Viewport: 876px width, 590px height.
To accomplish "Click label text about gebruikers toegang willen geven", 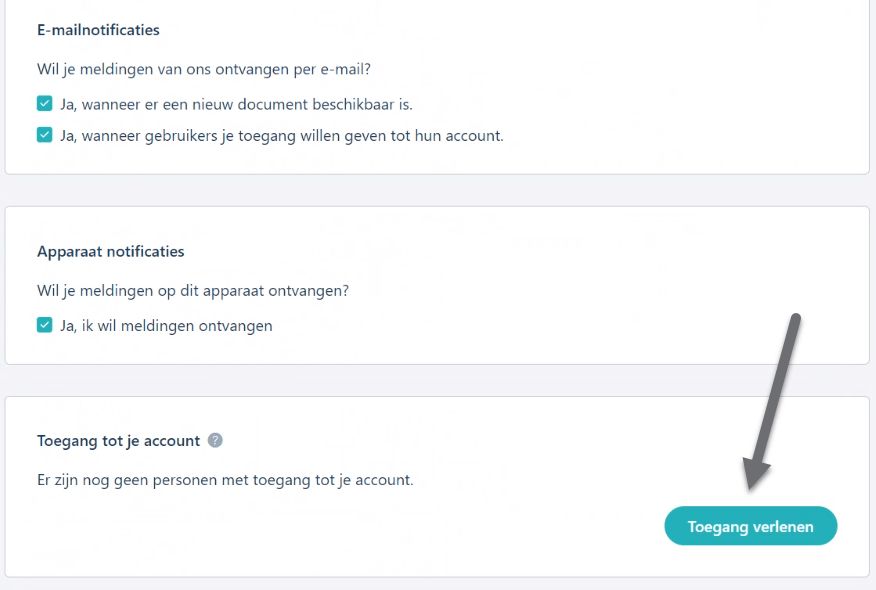I will coord(282,136).
